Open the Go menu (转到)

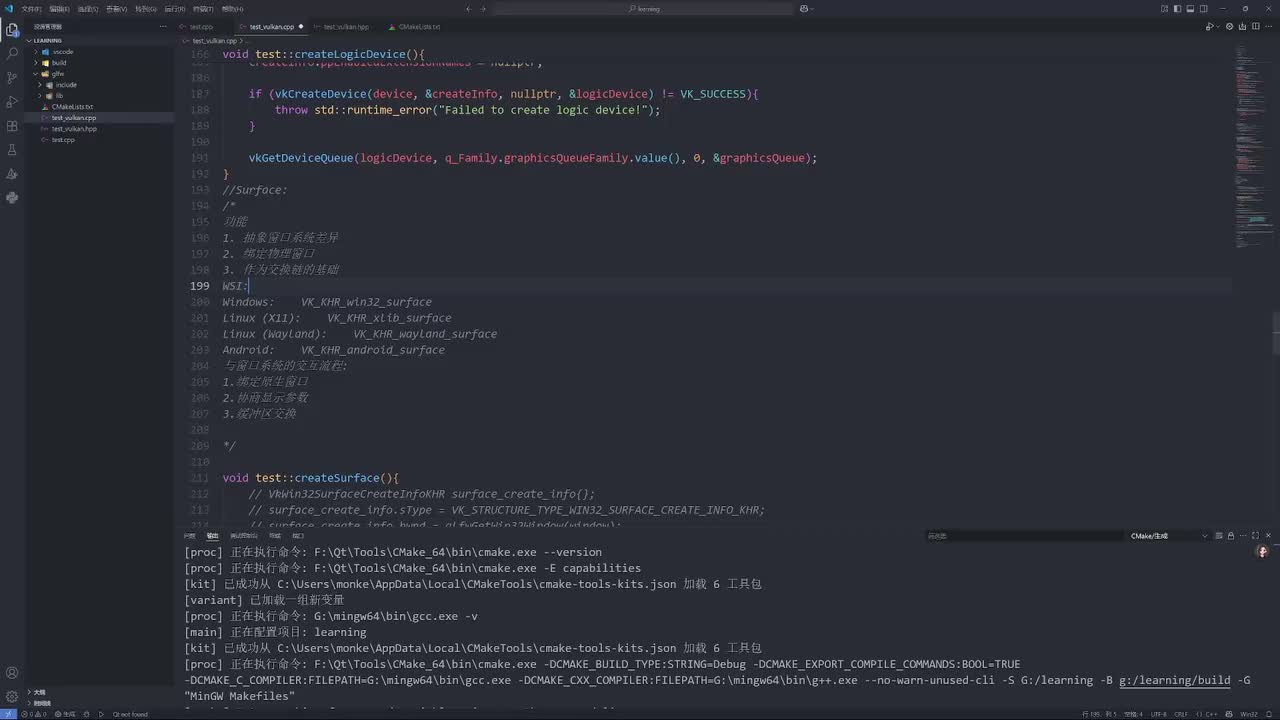(146, 8)
